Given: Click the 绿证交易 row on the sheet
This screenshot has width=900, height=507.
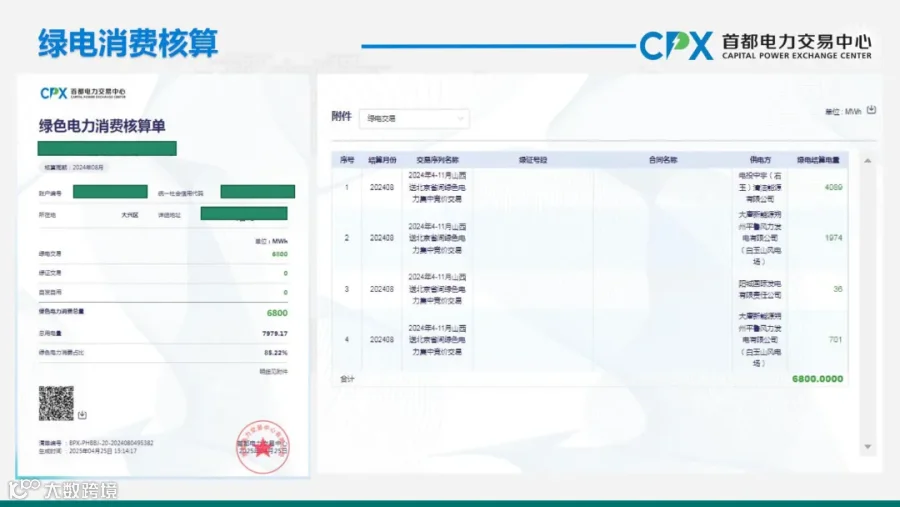Looking at the screenshot, I should 163,273.
